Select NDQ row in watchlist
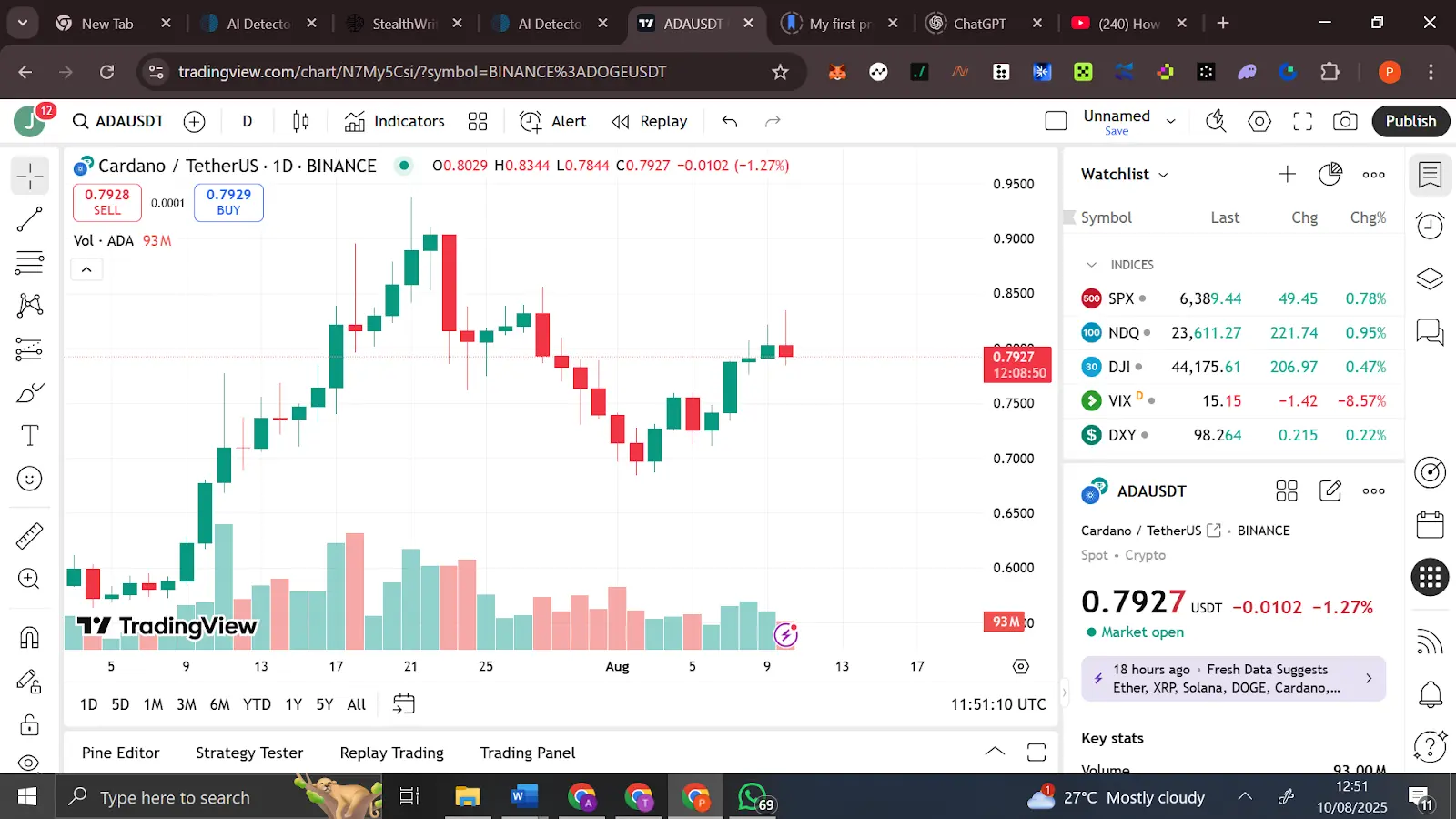Screen dimensions: 1456x819 click(x=1234, y=333)
